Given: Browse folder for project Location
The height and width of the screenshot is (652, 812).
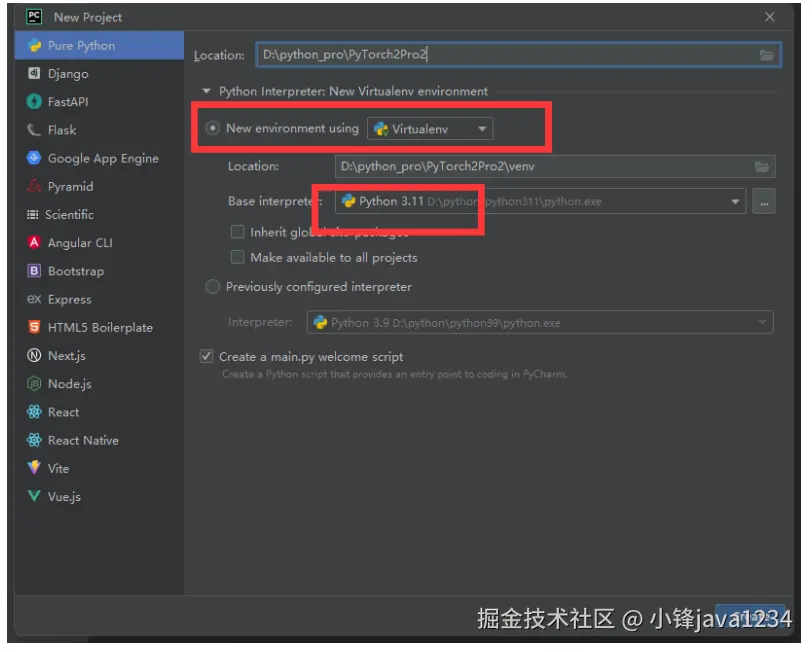Looking at the screenshot, I should click(766, 55).
